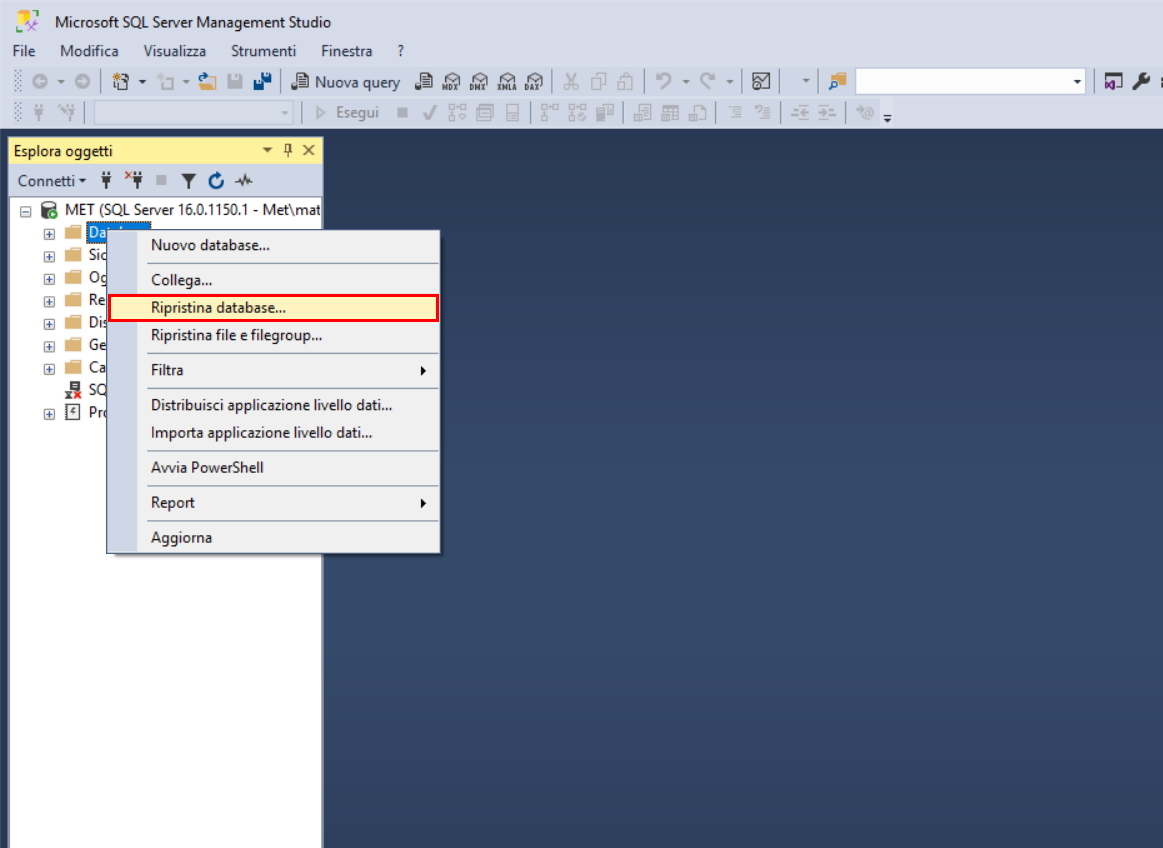Click the Find in Files folder icon
Screen dimensions: 1163x848
(837, 82)
